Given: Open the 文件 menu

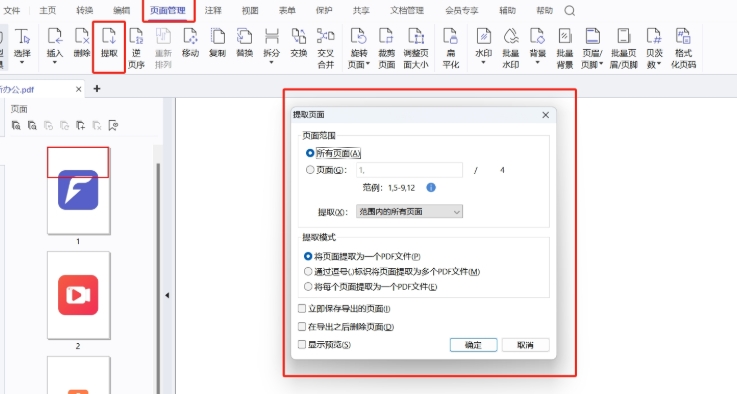Looking at the screenshot, I should (12, 10).
